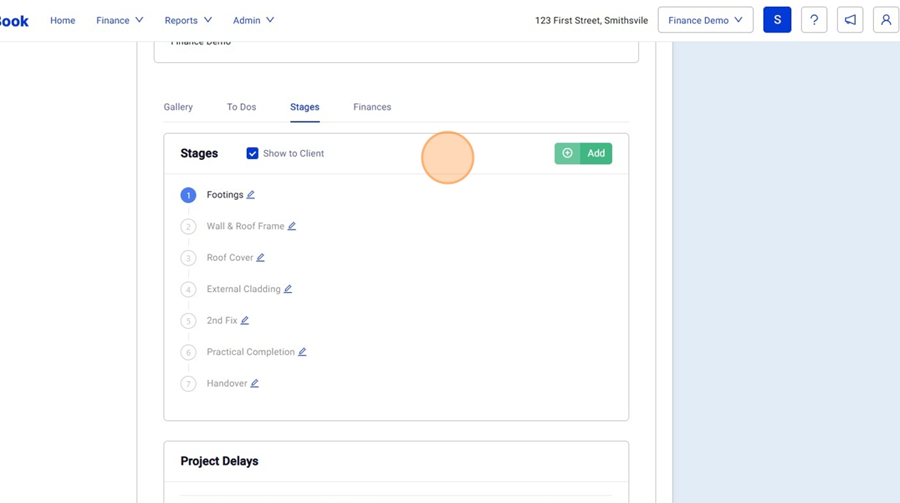
Task: Select stage step circle number 1
Action: pos(188,195)
